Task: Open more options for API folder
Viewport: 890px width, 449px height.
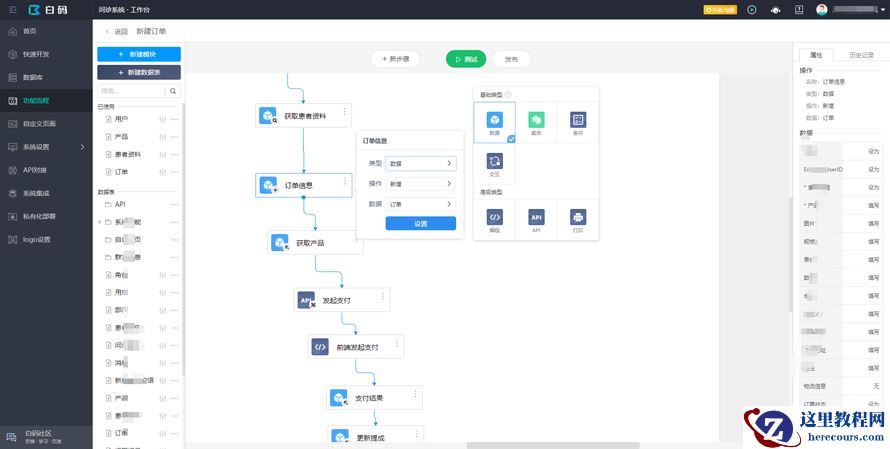Action: click(174, 204)
